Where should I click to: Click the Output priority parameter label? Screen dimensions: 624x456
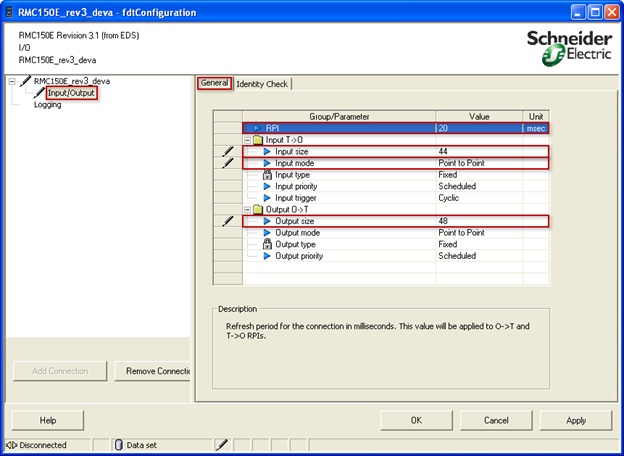[299, 256]
